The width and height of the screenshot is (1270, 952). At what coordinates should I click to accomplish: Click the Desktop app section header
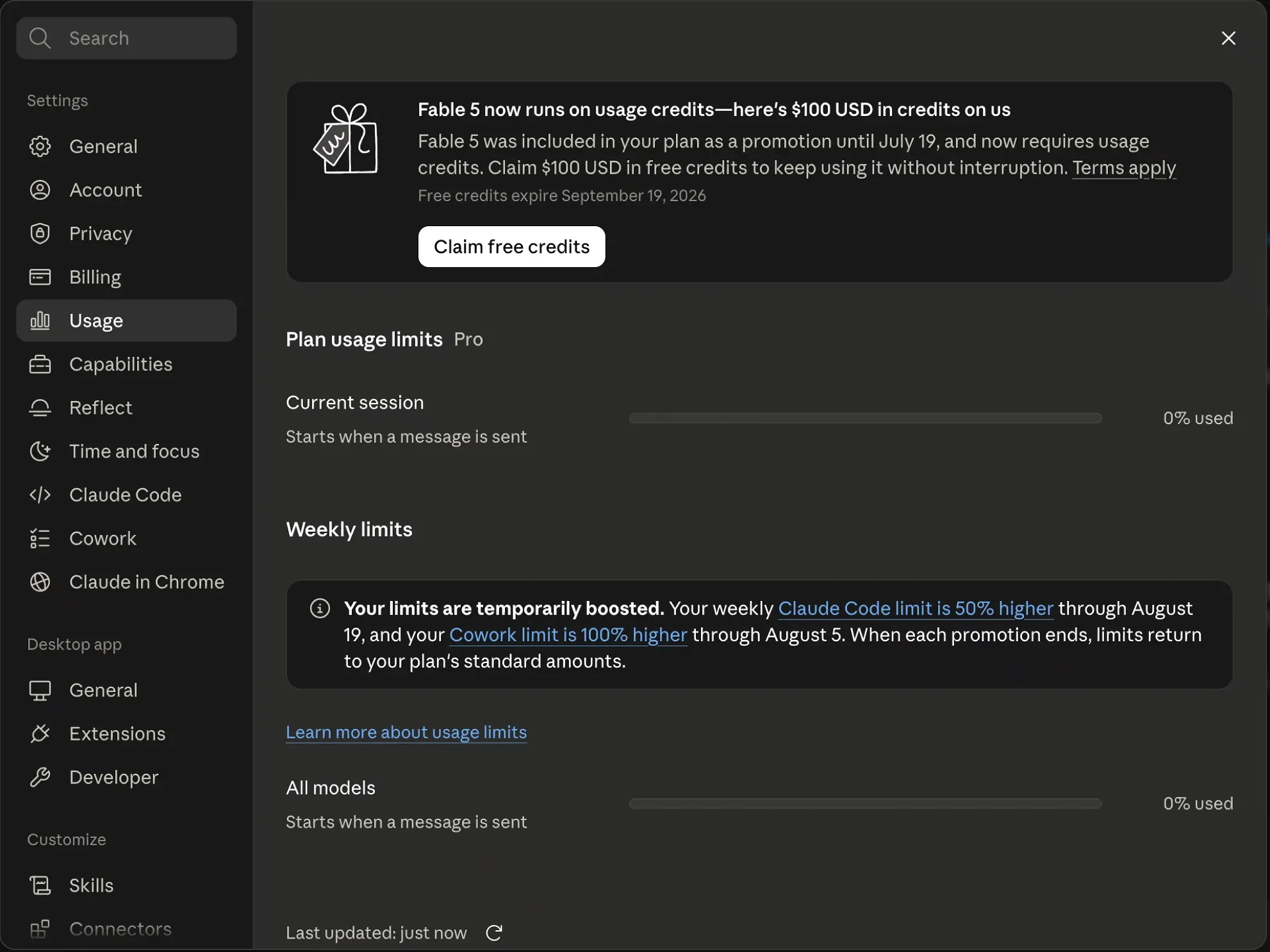74,644
